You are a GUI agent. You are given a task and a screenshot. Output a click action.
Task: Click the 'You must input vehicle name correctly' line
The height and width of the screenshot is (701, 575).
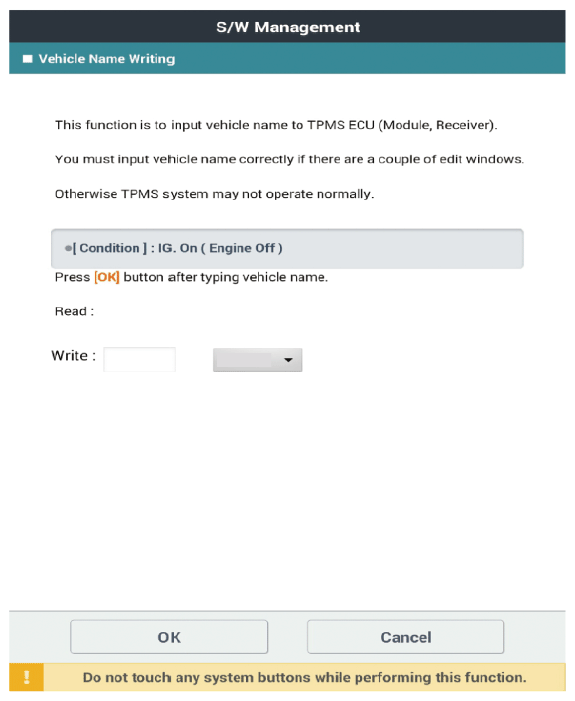click(289, 160)
